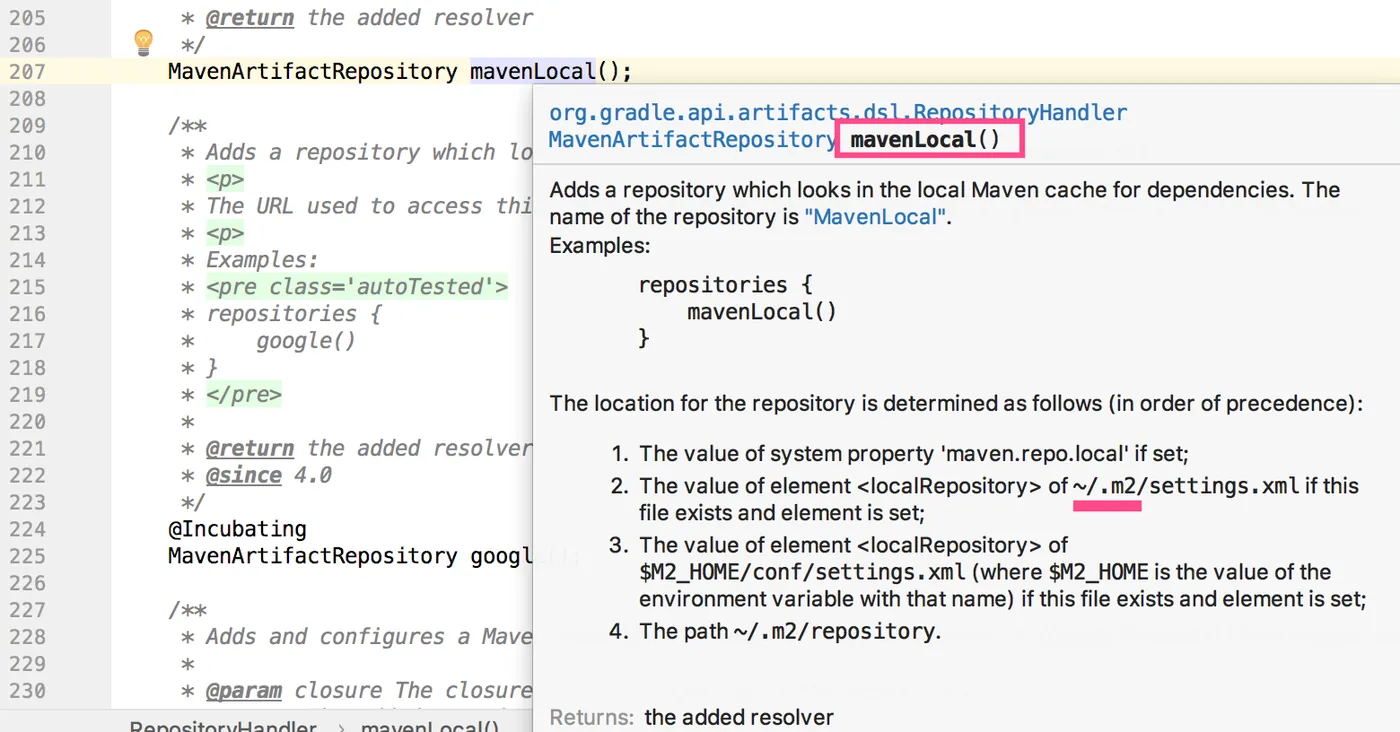Click the pre class='autoTested' tag
Screen dimensions: 1400x732
pyautogui.click(x=357, y=287)
